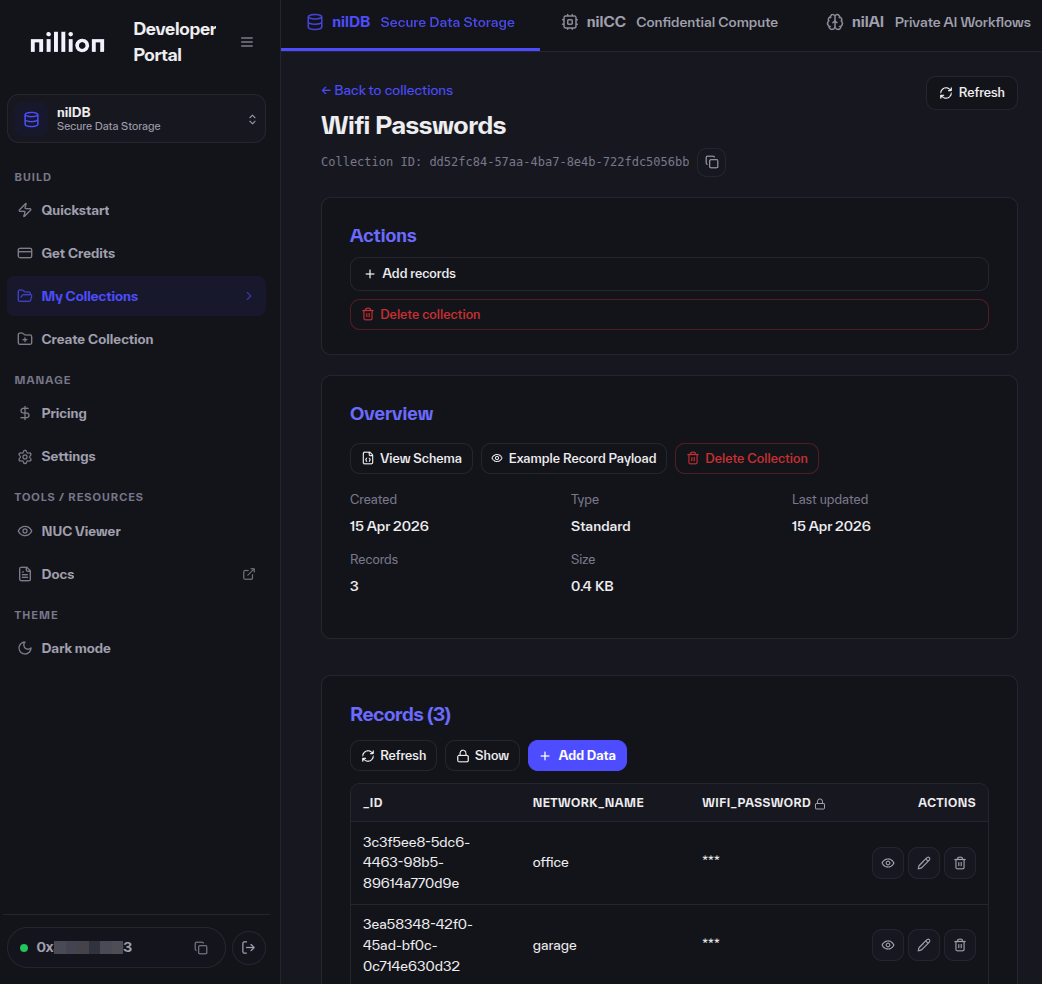This screenshot has height=984, width=1042.
Task: Reveal office record with the eye icon
Action: 887,862
